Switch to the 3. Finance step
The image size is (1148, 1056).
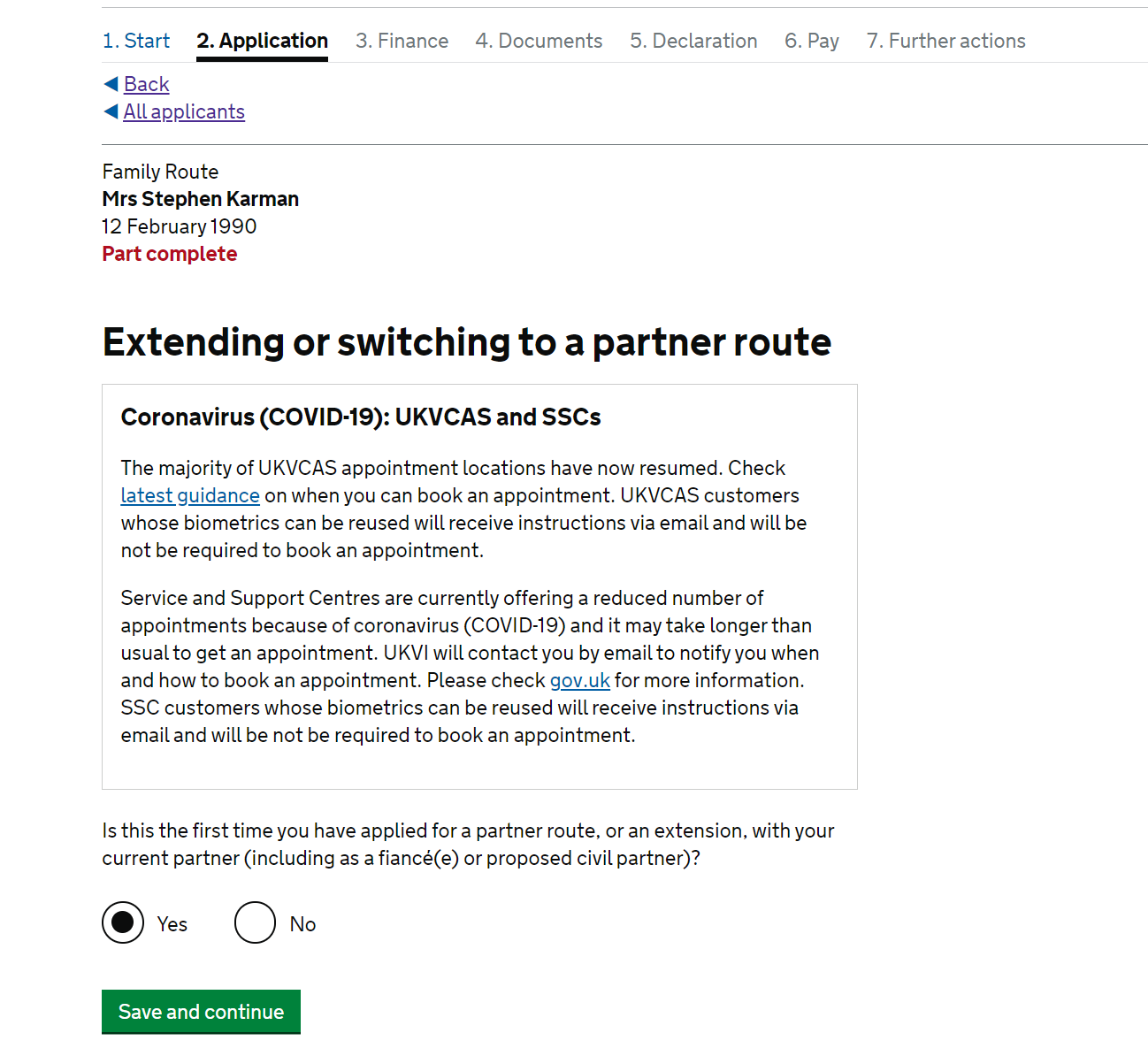click(x=402, y=41)
